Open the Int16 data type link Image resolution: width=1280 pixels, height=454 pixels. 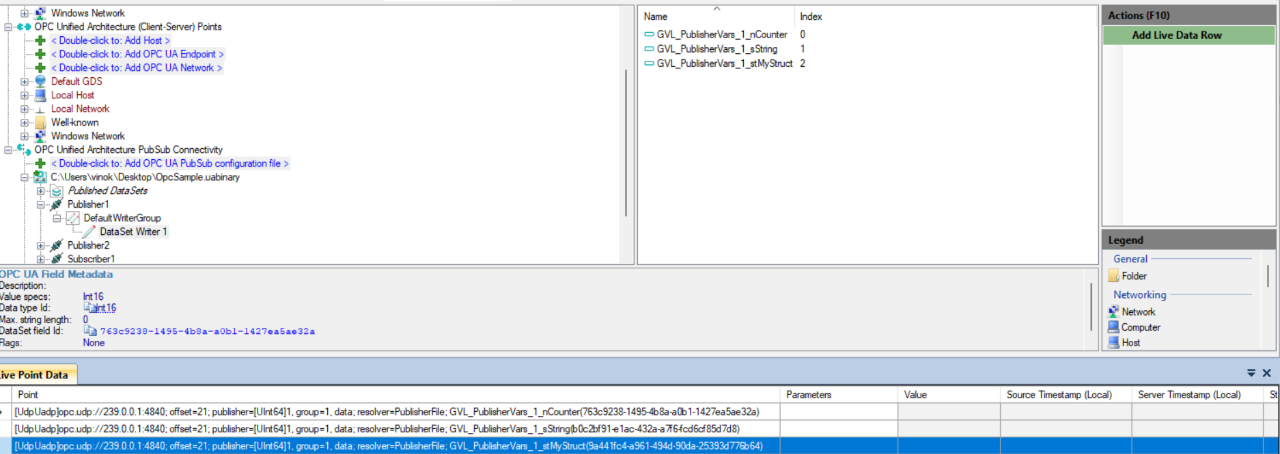coord(105,308)
